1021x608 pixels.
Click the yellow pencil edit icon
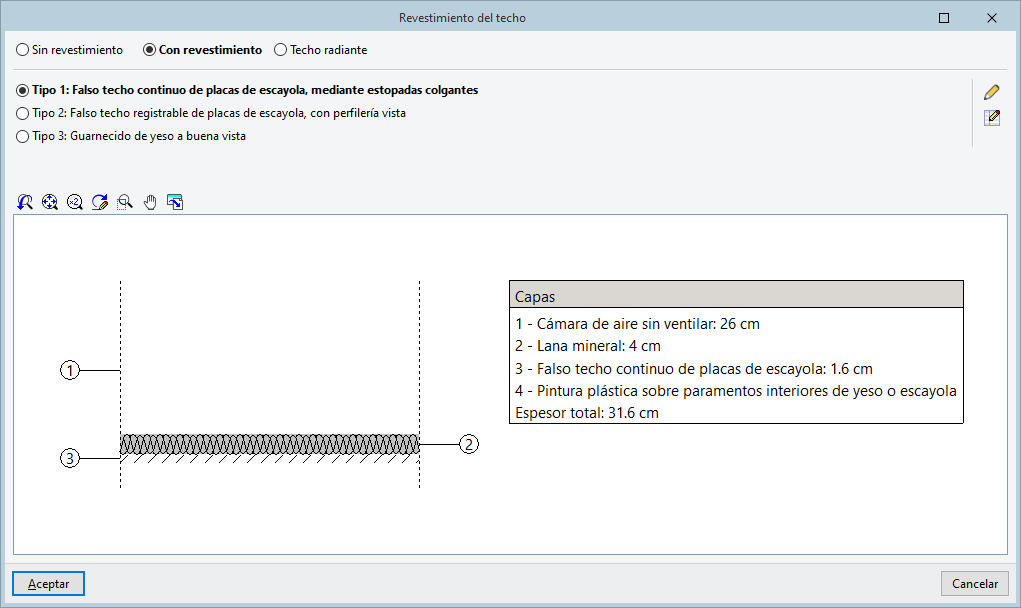pyautogui.click(x=992, y=92)
